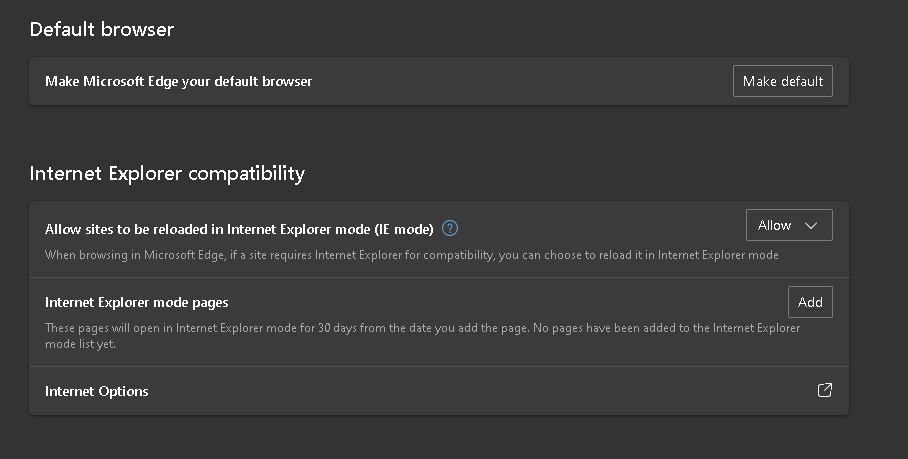Image resolution: width=908 pixels, height=459 pixels.
Task: Click empty space in the default browser row
Action: pyautogui.click(x=520, y=81)
